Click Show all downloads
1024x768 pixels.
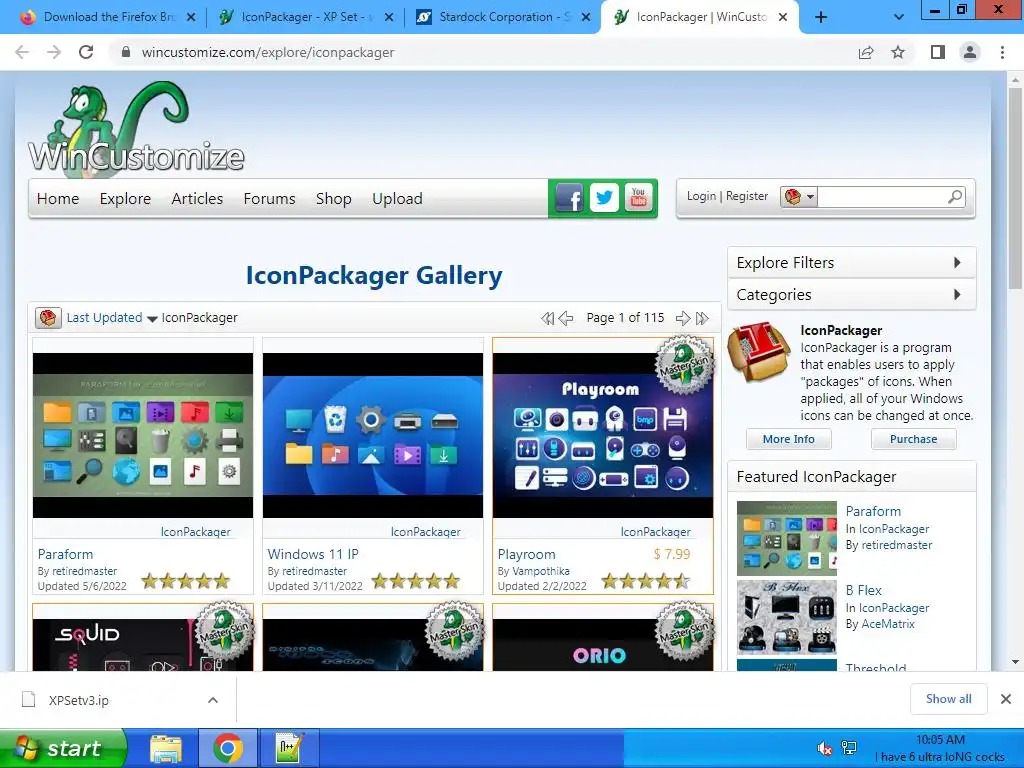948,699
